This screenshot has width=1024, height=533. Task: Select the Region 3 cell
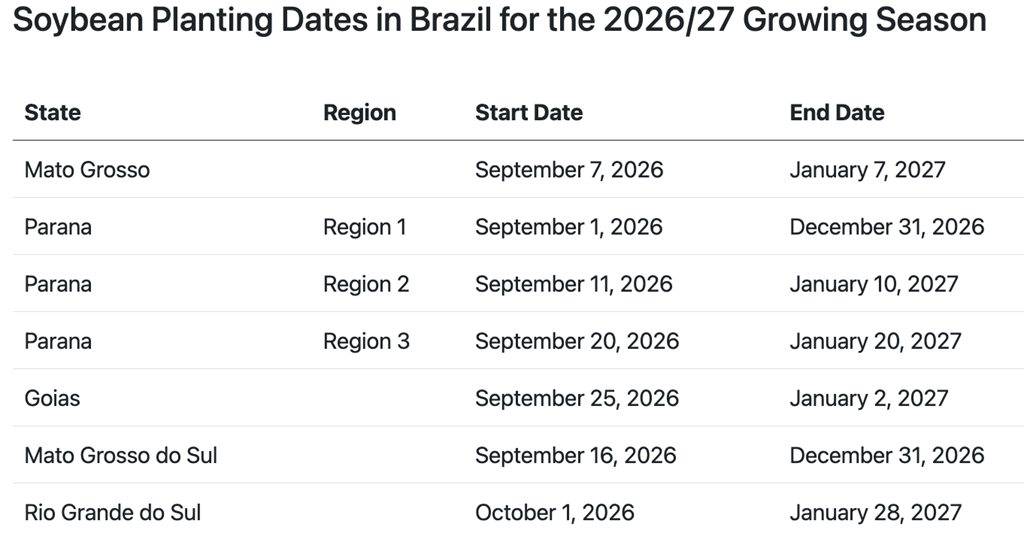[x=366, y=341]
